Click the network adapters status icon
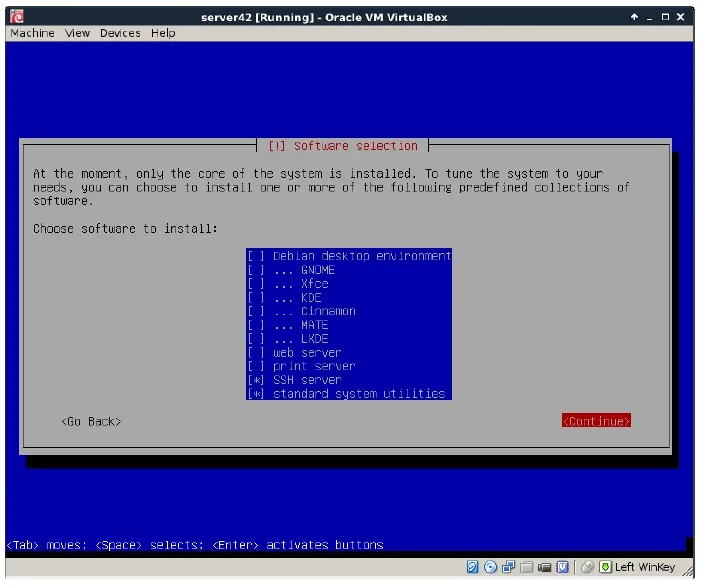This screenshot has height=587, width=703. [x=508, y=567]
